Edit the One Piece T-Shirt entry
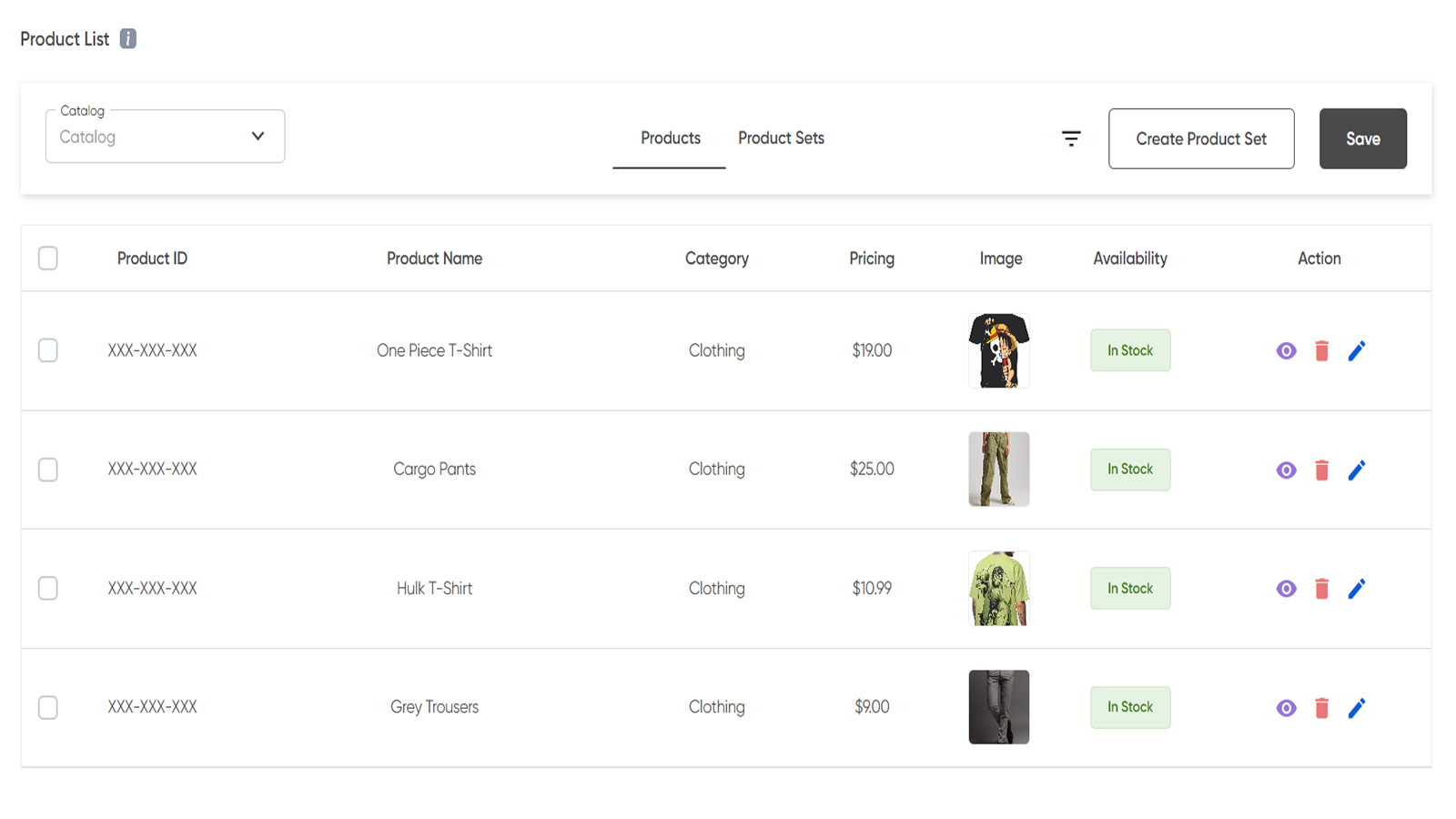This screenshot has width=1456, height=819. pos(1357,350)
